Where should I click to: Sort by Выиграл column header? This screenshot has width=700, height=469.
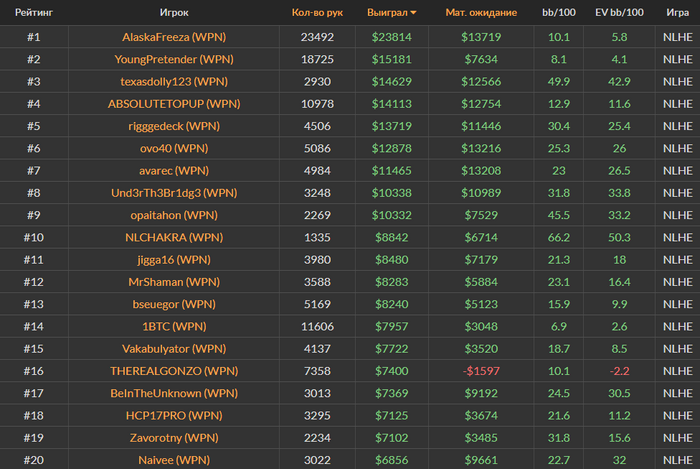point(392,12)
